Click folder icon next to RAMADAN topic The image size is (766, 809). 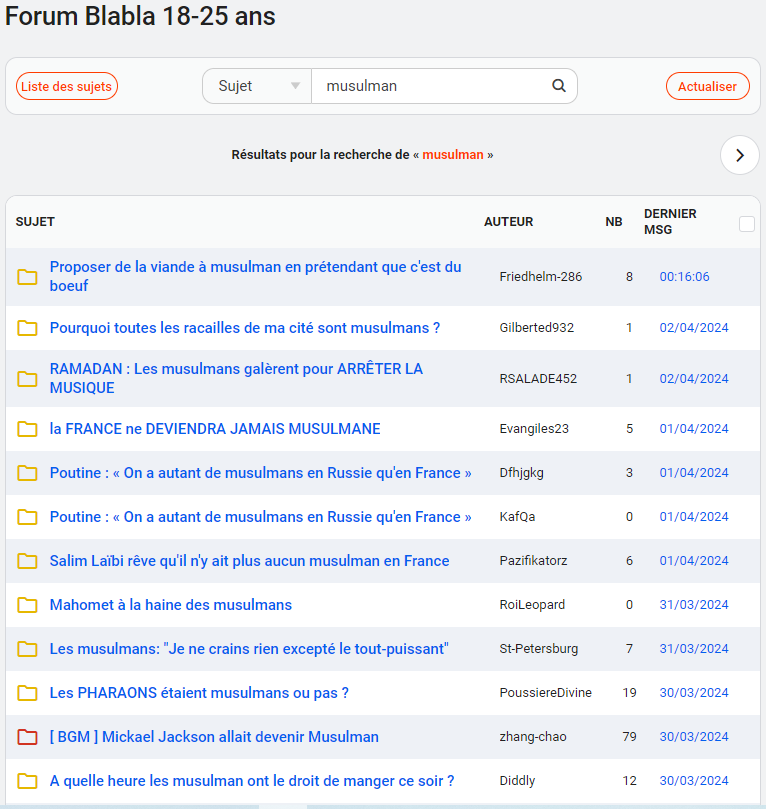pyautogui.click(x=28, y=378)
